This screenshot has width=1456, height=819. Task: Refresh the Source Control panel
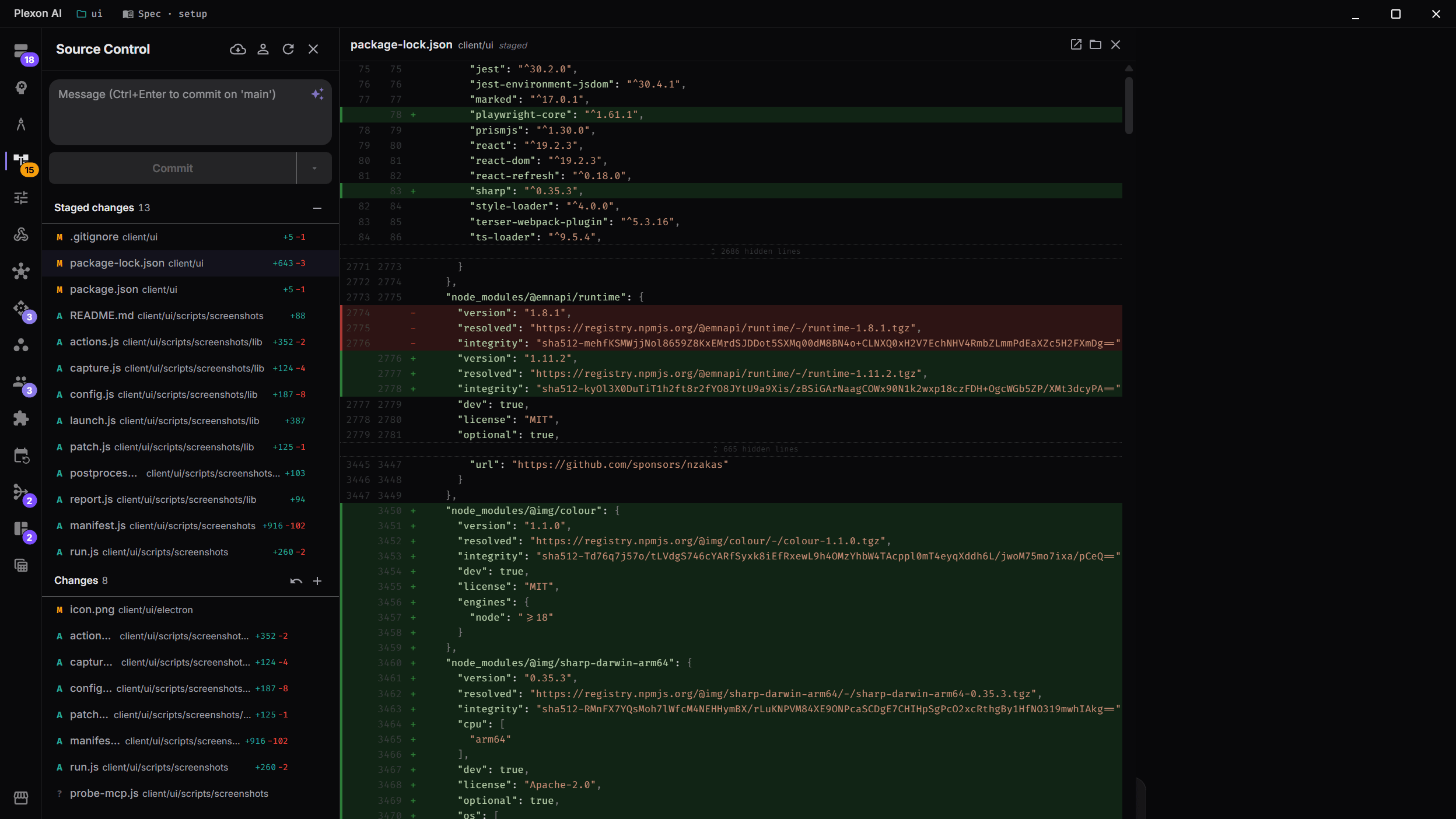pos(288,49)
